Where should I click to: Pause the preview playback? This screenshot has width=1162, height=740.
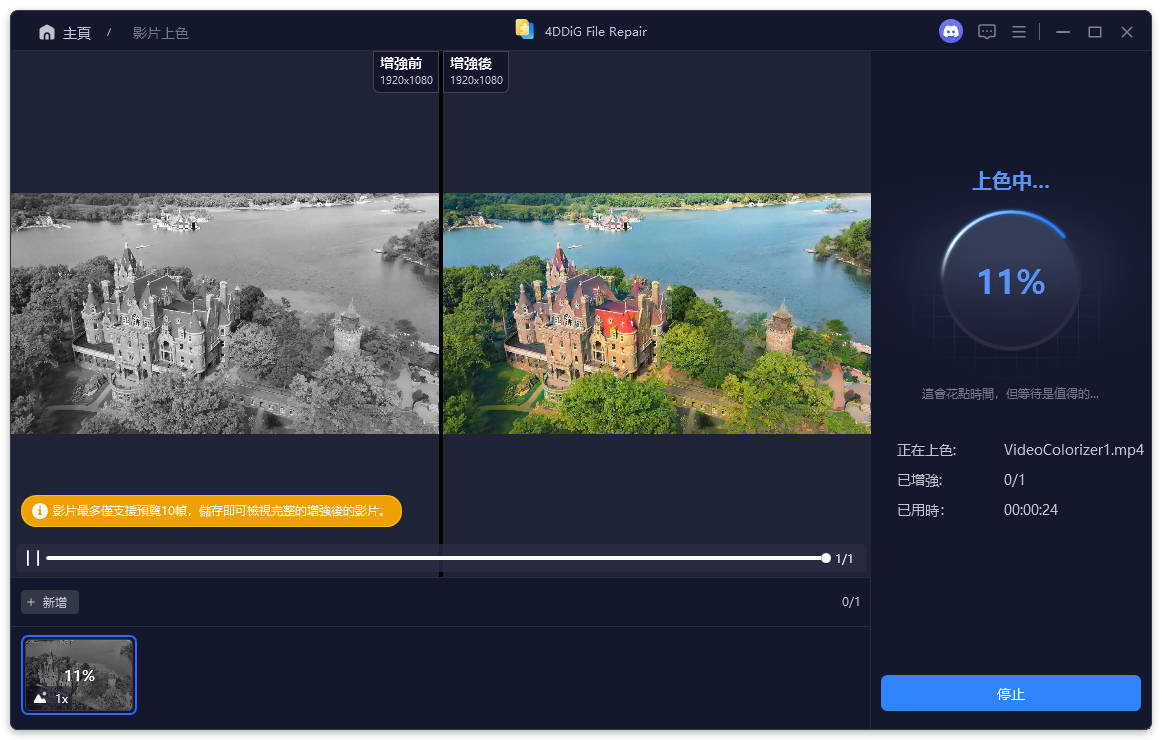(x=31, y=558)
